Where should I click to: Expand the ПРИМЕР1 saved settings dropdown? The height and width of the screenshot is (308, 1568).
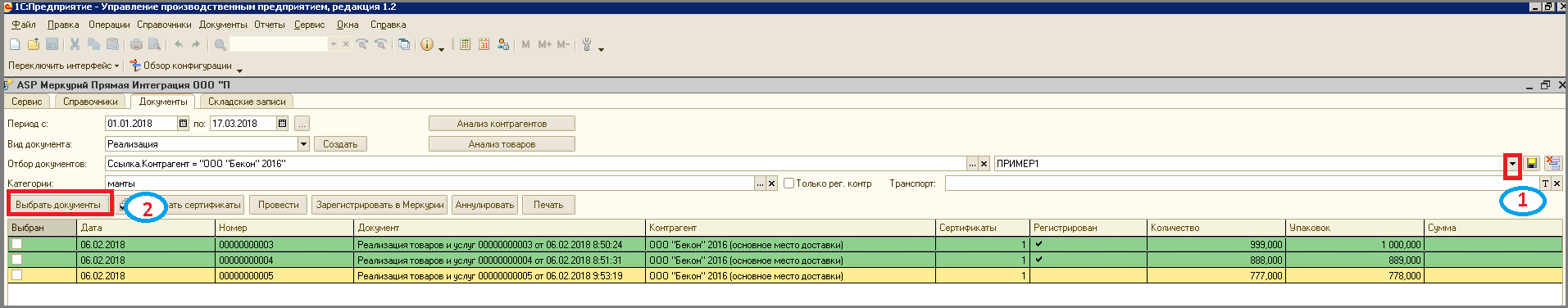pyautogui.click(x=1513, y=164)
